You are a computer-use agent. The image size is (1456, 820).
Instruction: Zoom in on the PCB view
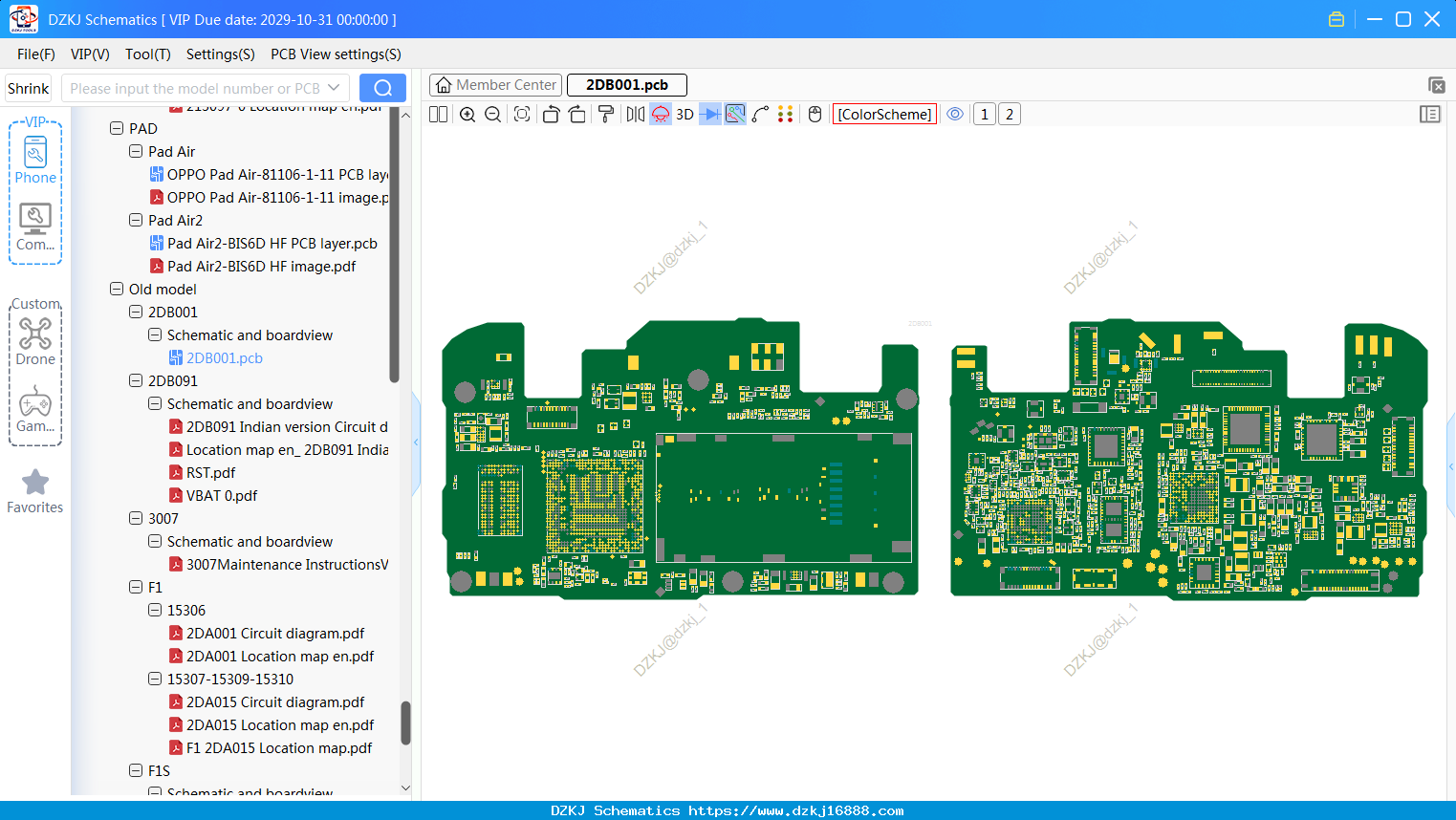(x=467, y=114)
